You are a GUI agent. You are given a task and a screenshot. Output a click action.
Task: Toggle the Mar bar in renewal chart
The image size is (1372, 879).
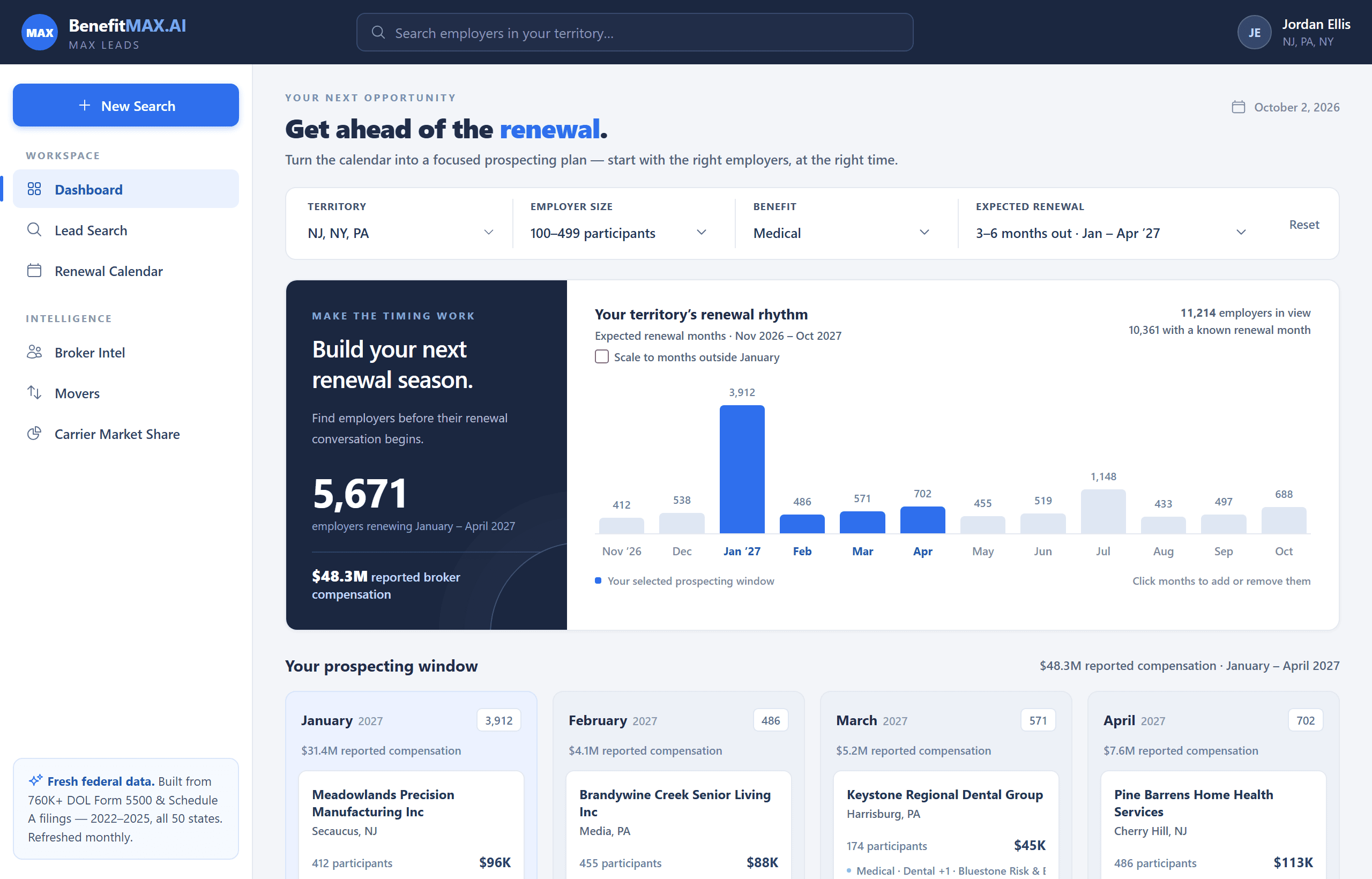tap(862, 522)
